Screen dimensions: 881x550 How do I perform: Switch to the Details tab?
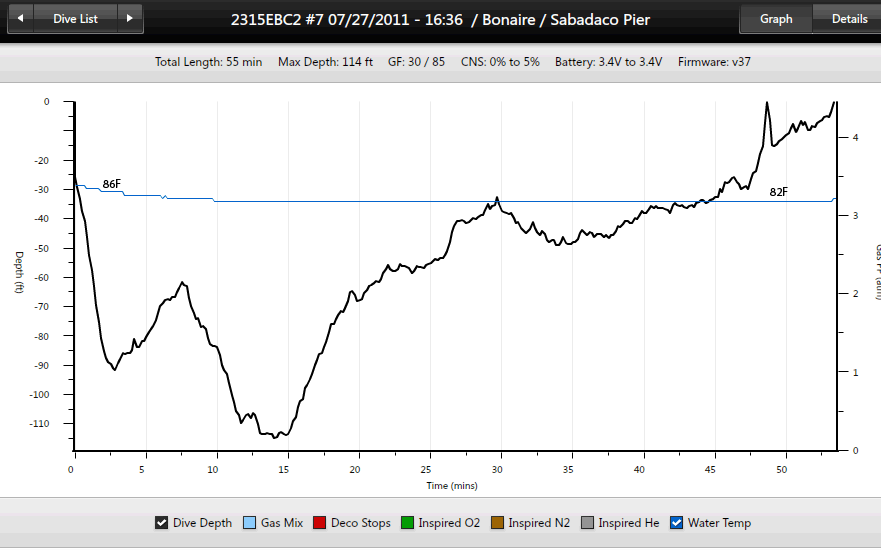(849, 18)
